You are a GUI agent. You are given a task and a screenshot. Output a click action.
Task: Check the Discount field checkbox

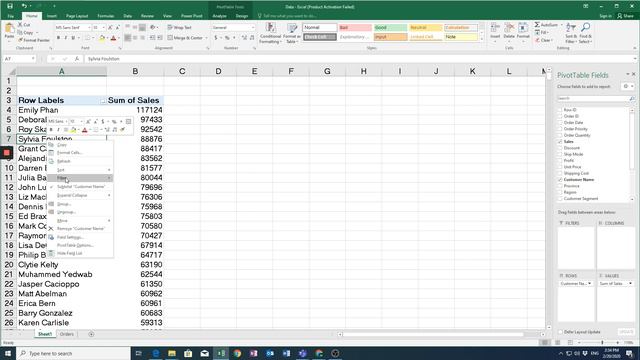pos(560,148)
